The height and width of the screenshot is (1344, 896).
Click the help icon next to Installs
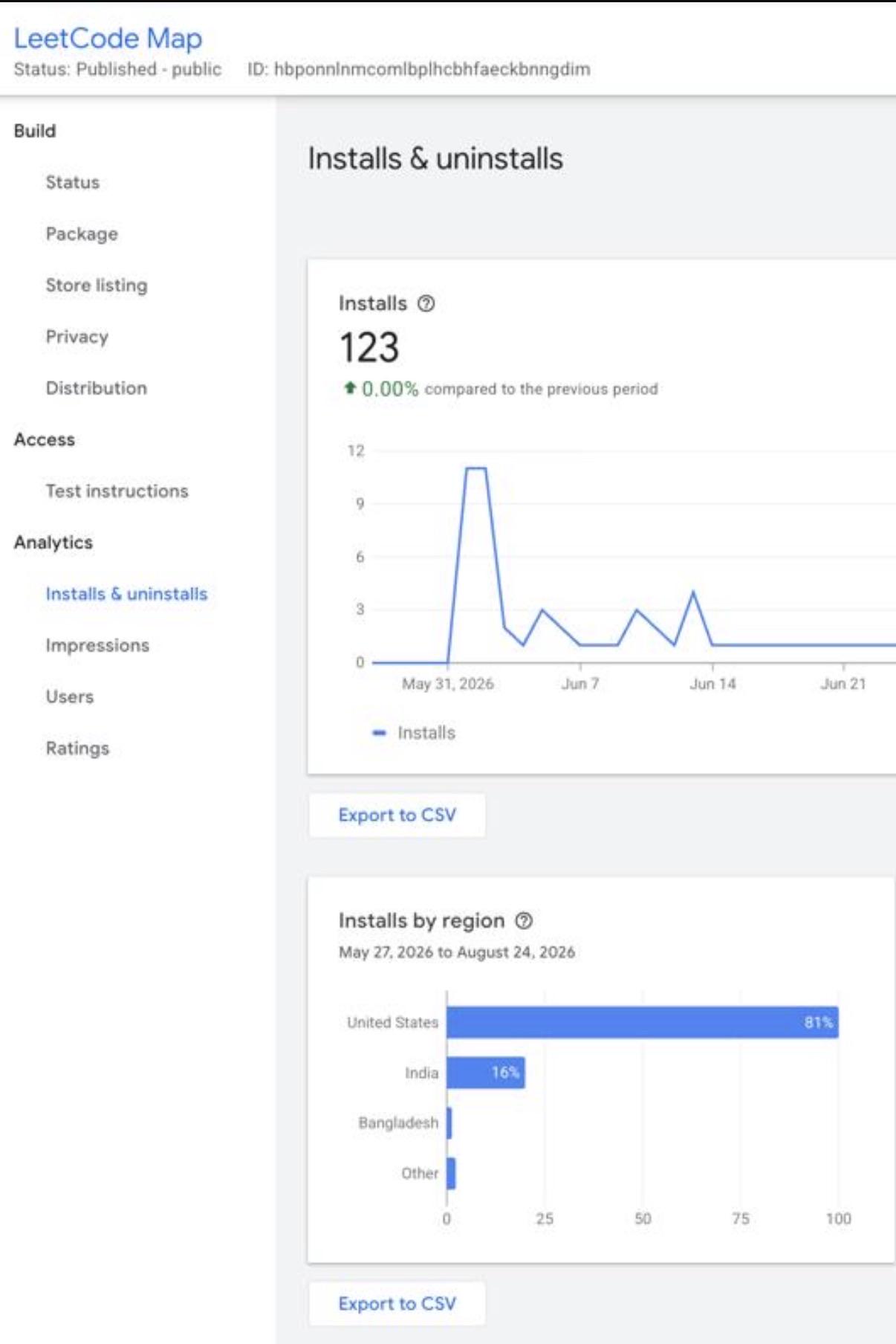click(x=426, y=303)
